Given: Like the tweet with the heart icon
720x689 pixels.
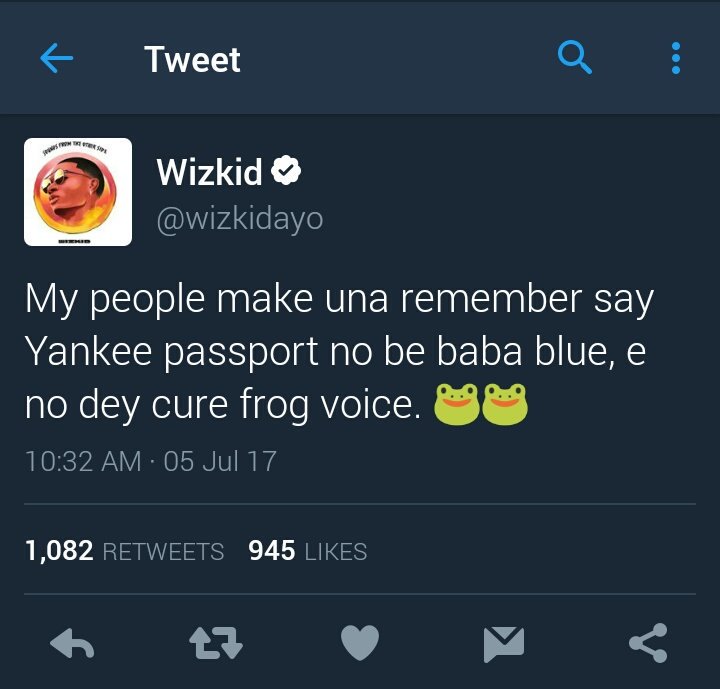Looking at the screenshot, I should (360, 643).
